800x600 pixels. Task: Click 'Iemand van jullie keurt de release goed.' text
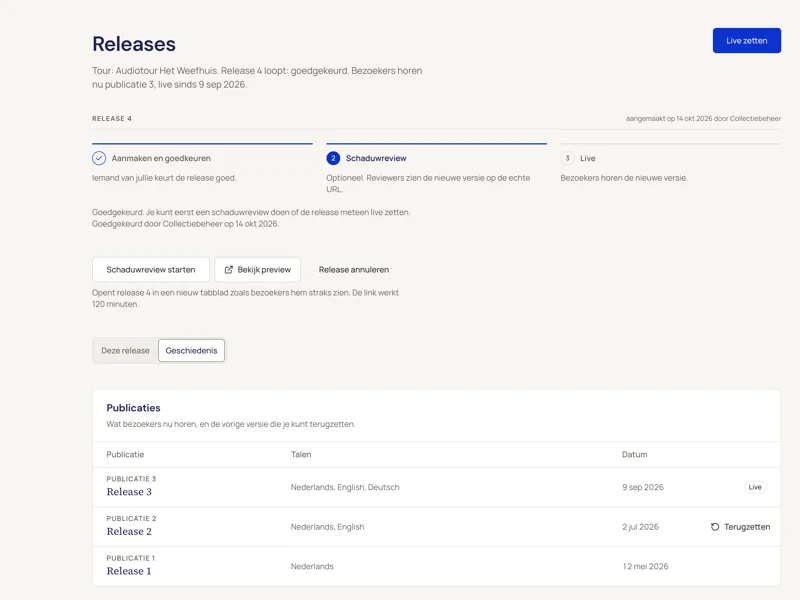point(164,178)
